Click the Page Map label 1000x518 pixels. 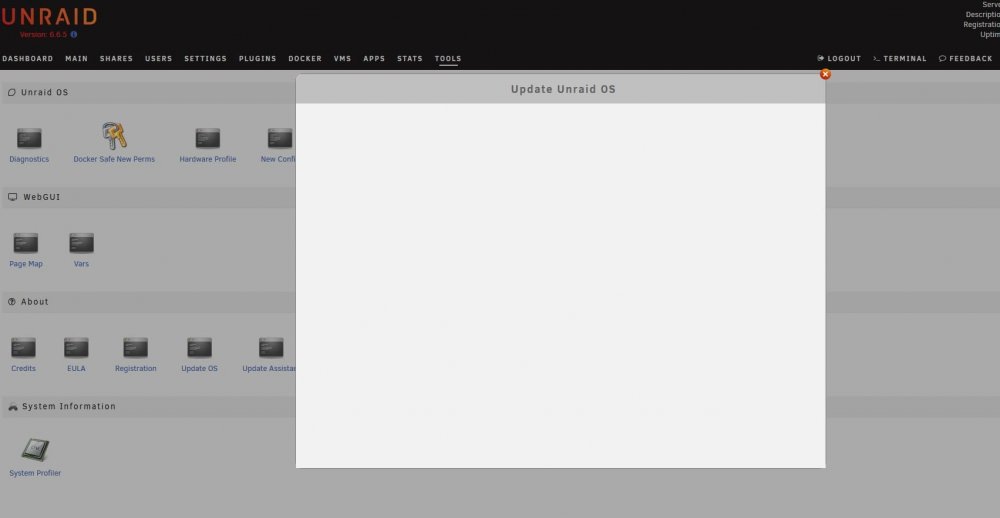click(26, 264)
